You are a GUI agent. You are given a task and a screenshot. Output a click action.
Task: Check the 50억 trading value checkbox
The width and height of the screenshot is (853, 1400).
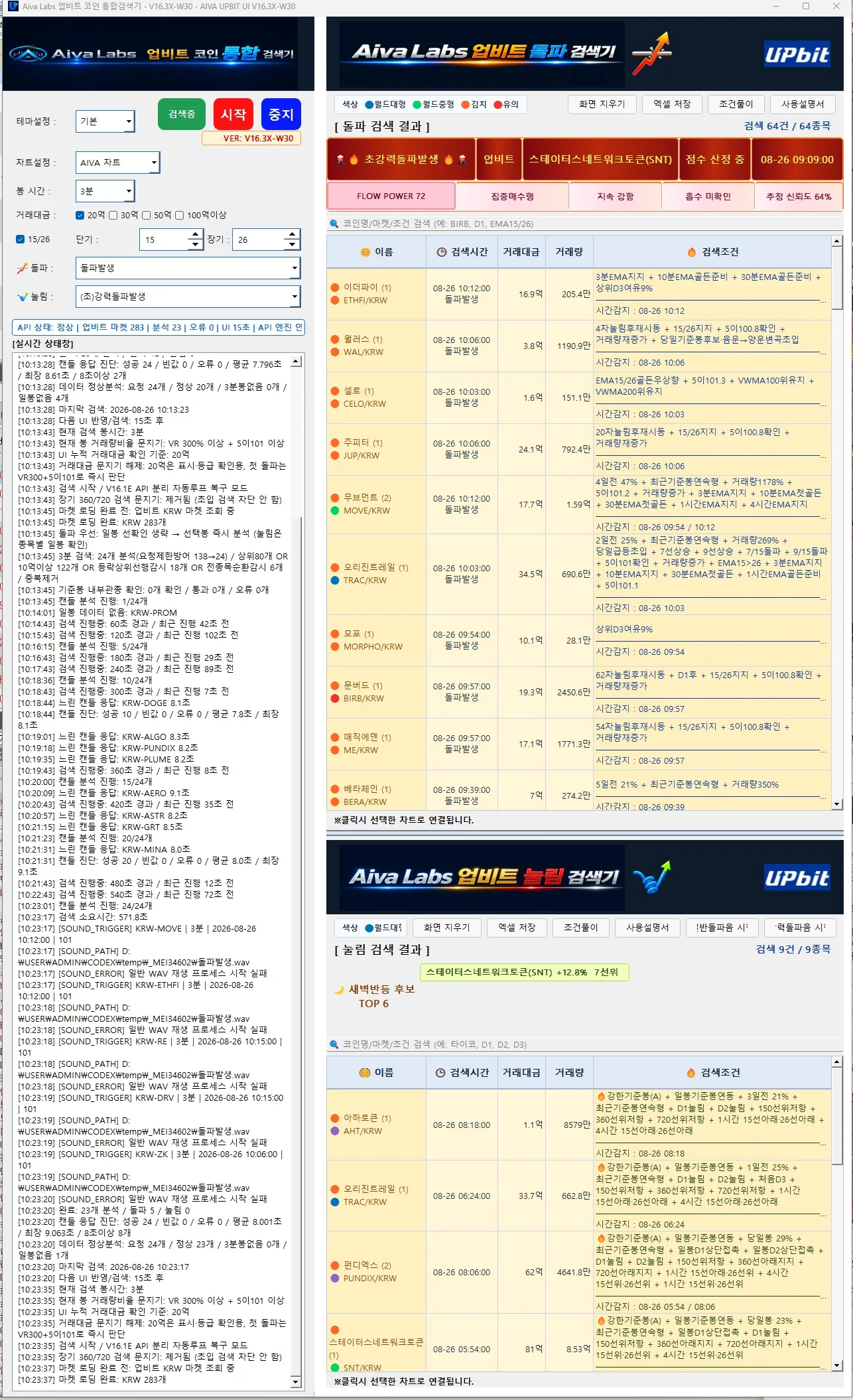coord(147,215)
